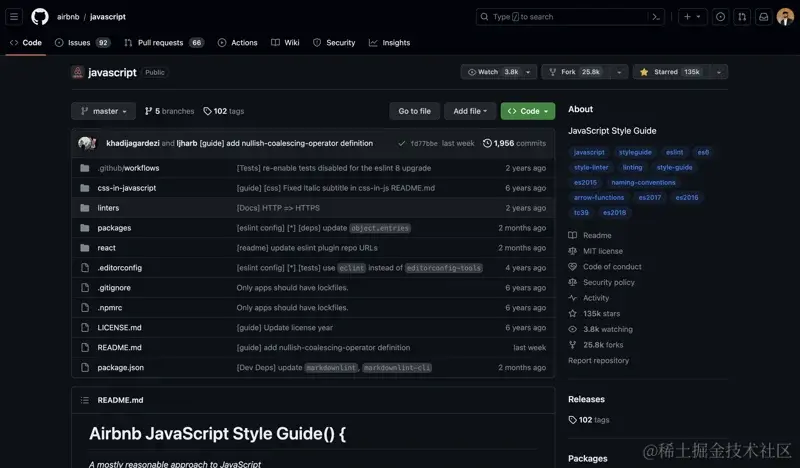Click the packages folder icon

[85, 228]
